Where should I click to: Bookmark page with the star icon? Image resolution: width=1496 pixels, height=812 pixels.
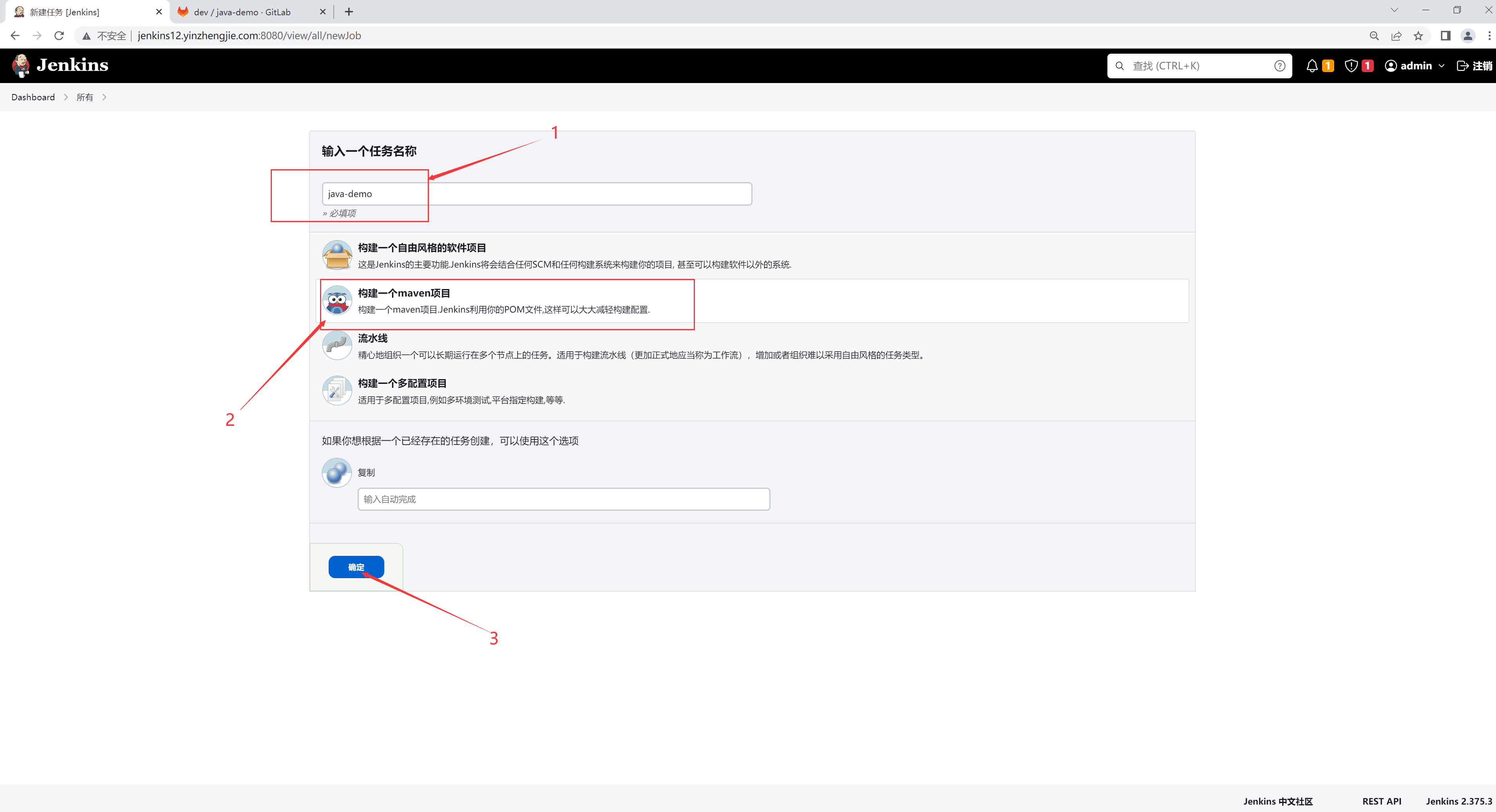[x=1418, y=36]
